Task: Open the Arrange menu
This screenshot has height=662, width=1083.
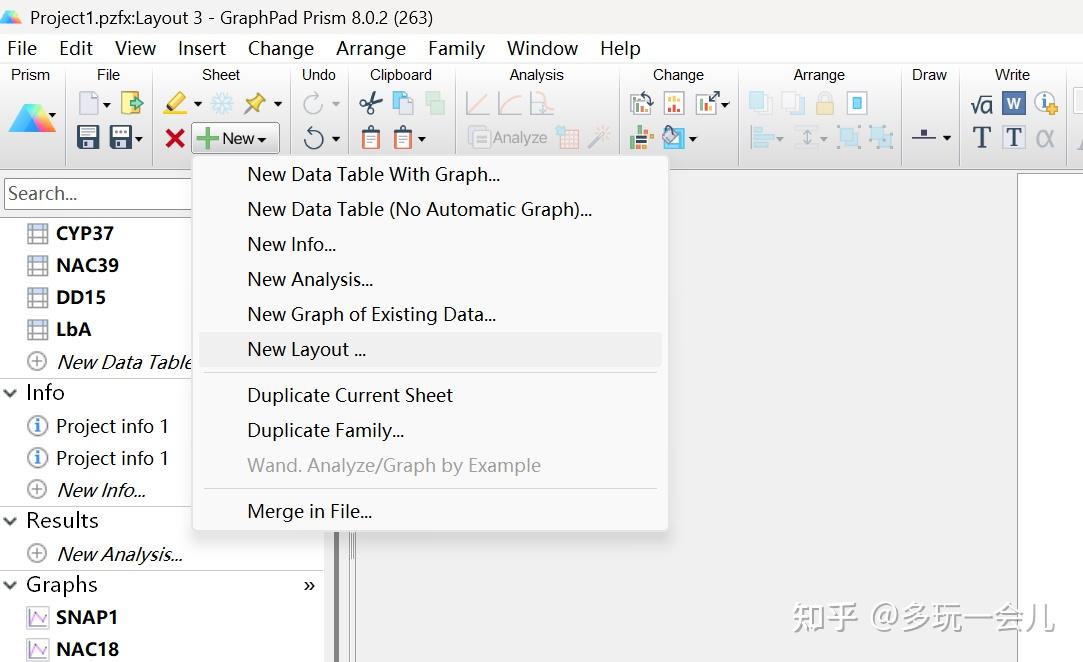Action: (x=371, y=48)
